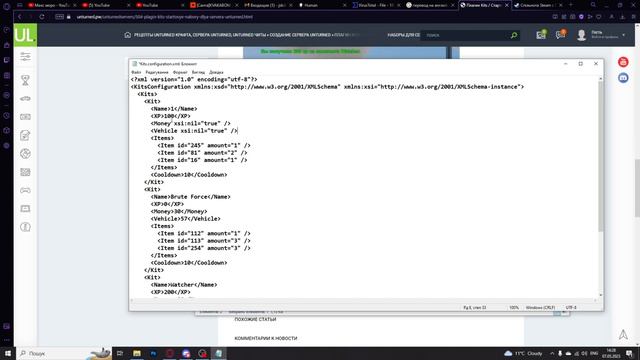640x360 pixels.
Task: Open the weather widget showing 11°C Cloudy
Action: 524,353
